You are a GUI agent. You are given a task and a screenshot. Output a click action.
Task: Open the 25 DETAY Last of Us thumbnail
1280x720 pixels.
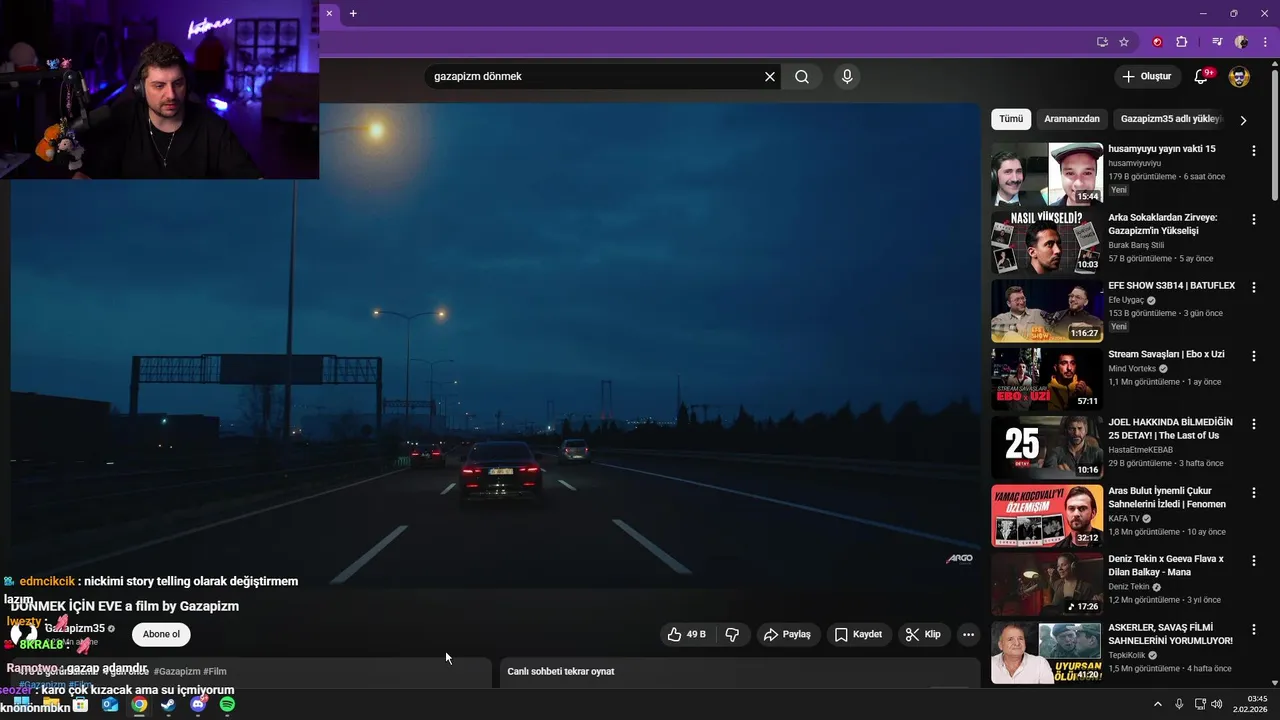1047,448
